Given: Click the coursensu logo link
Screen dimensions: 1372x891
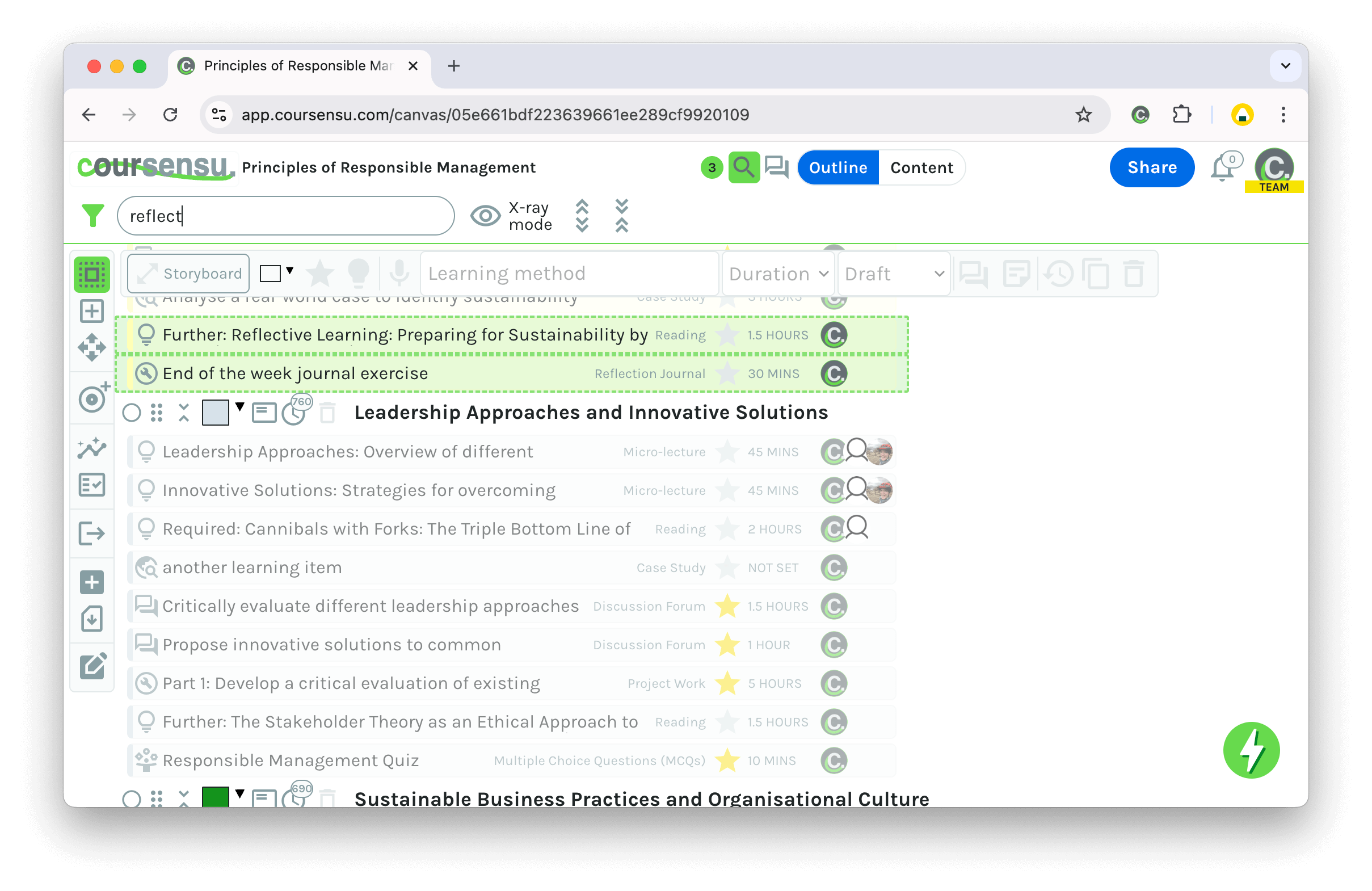Looking at the screenshot, I should pyautogui.click(x=154, y=167).
